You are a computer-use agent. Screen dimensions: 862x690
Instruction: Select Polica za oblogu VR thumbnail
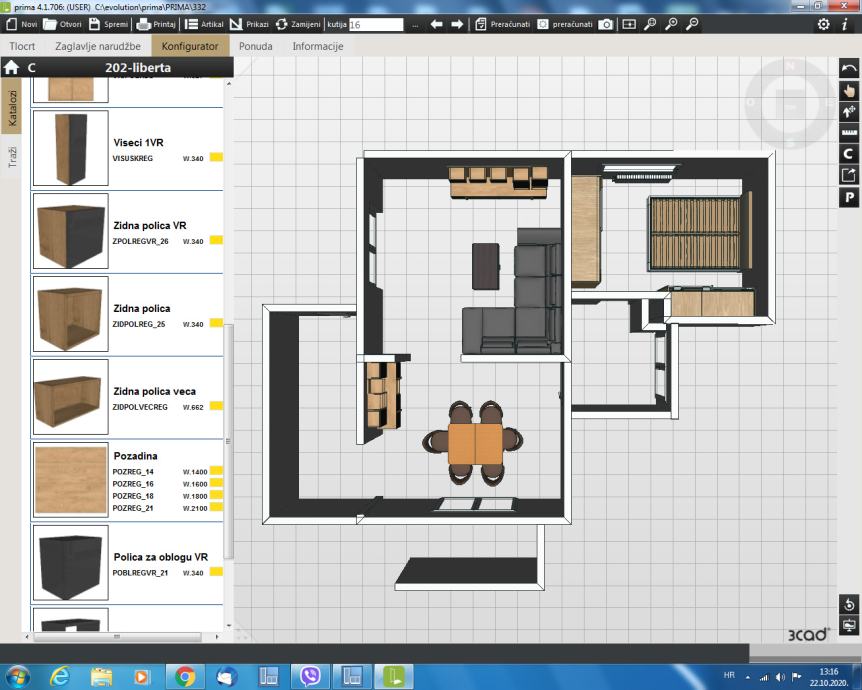click(70, 563)
